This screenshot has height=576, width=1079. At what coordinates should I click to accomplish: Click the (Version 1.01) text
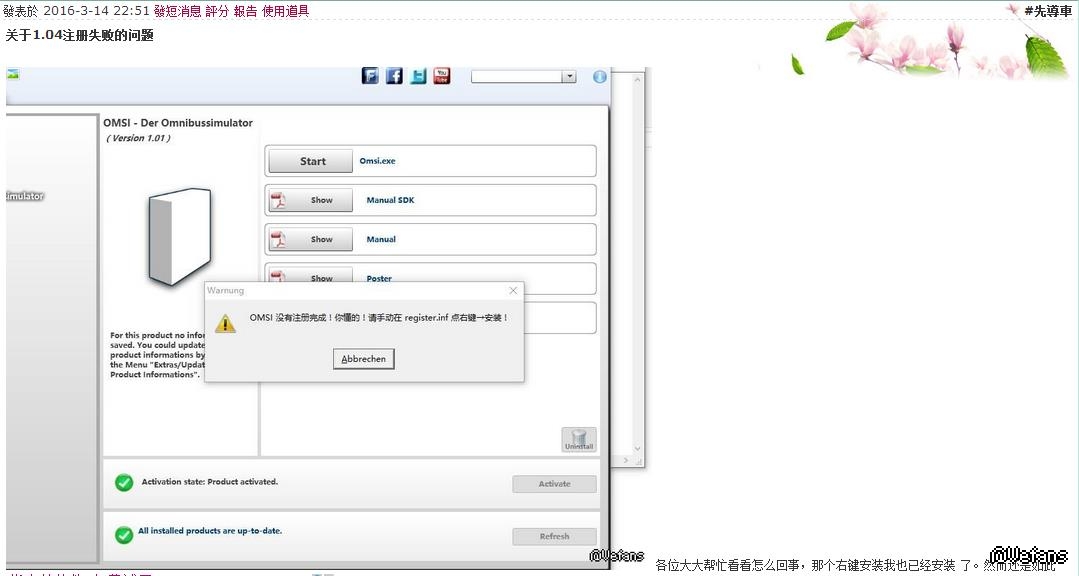pos(138,138)
